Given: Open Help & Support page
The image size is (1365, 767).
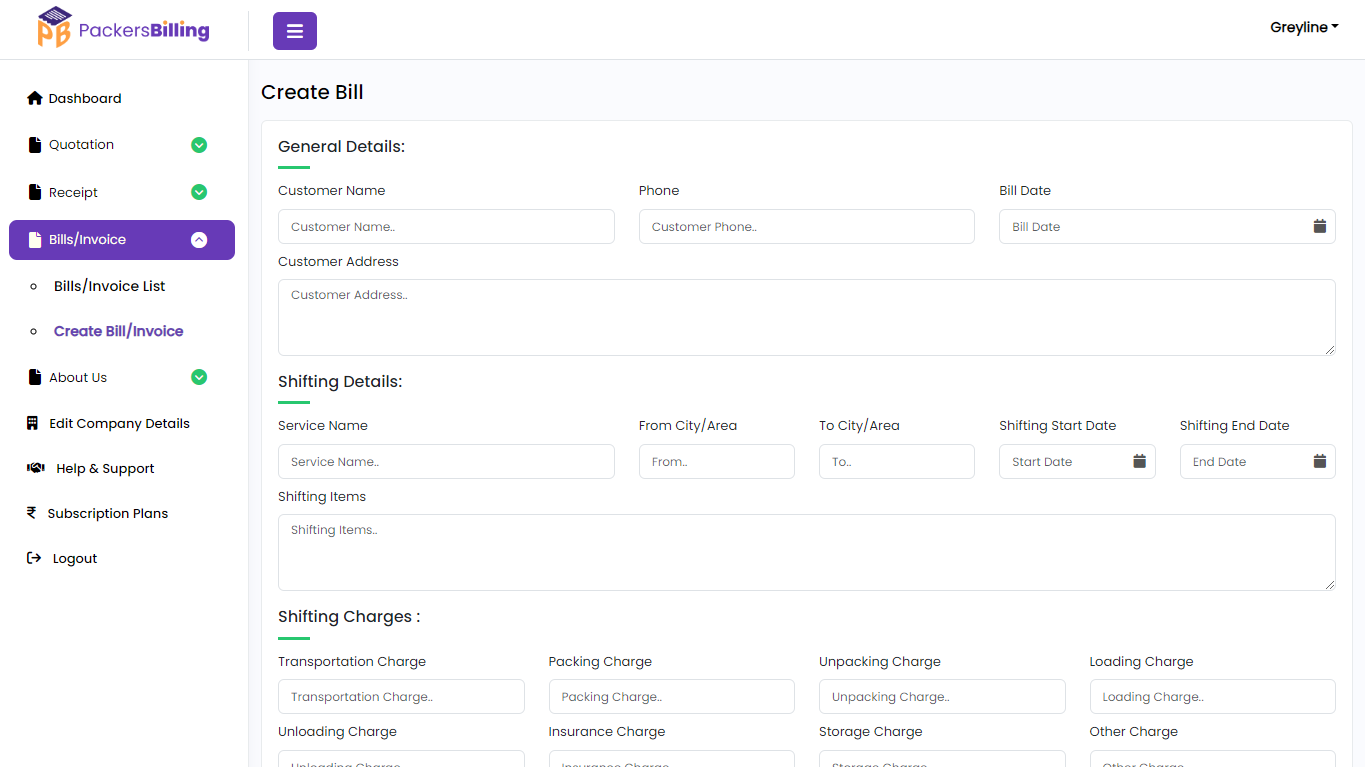Looking at the screenshot, I should tap(105, 468).
